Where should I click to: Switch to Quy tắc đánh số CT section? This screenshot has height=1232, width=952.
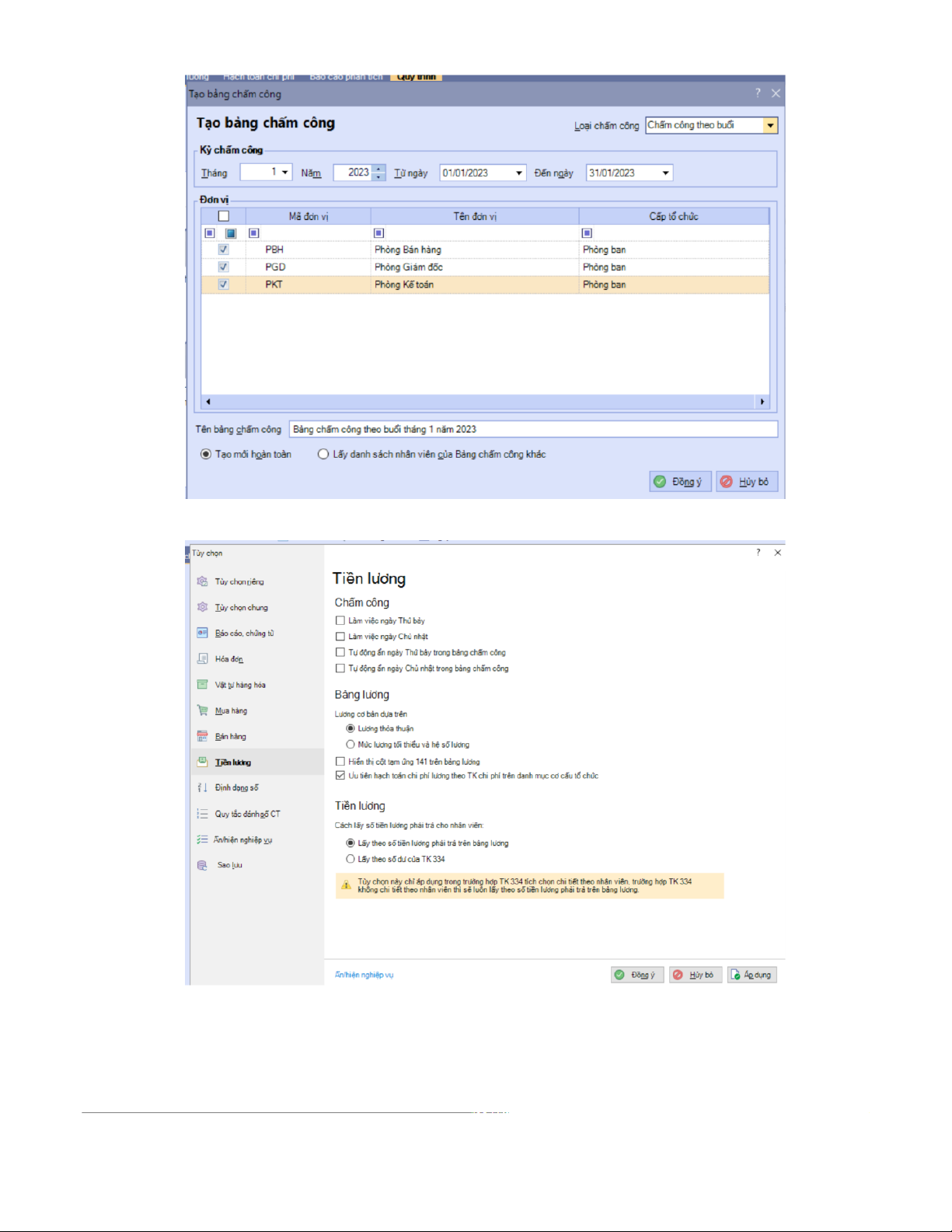click(247, 814)
